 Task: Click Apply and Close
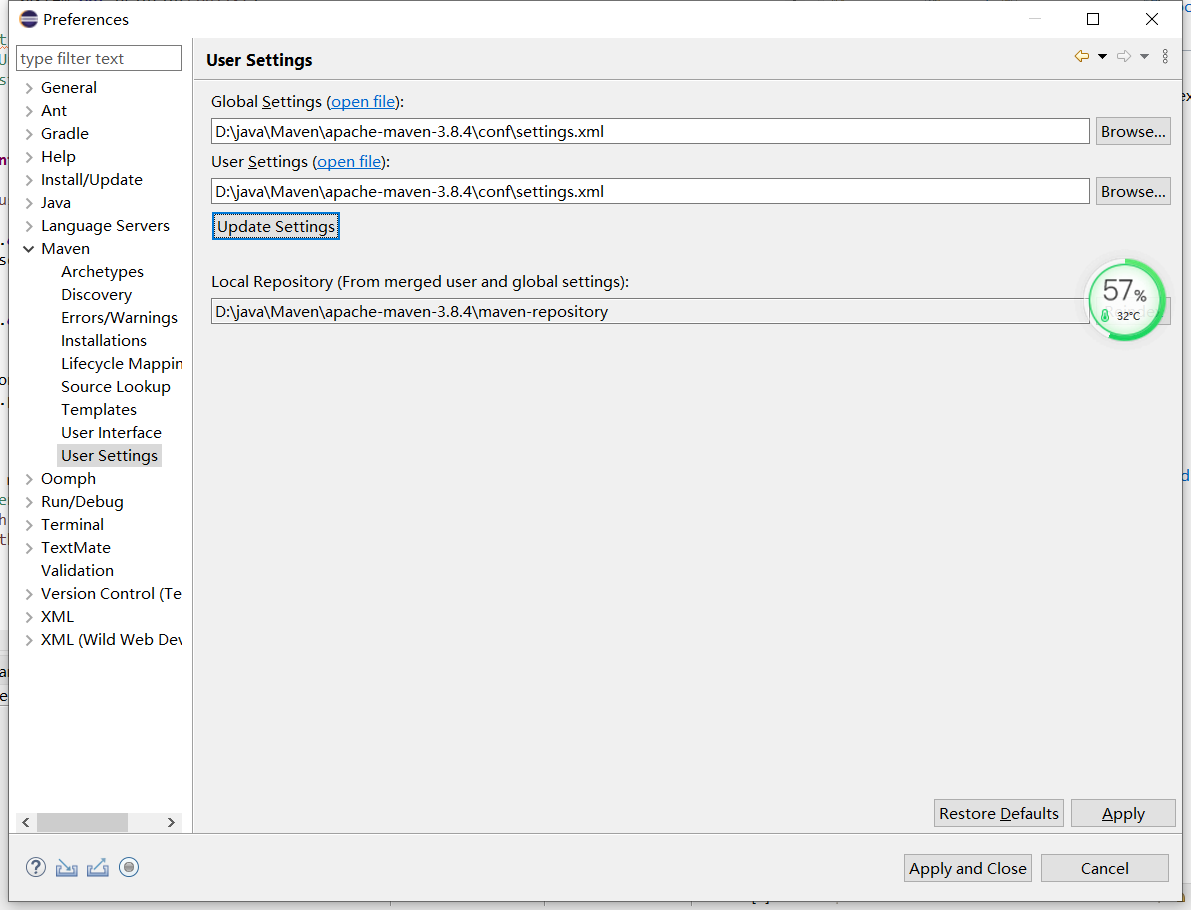(x=968, y=868)
